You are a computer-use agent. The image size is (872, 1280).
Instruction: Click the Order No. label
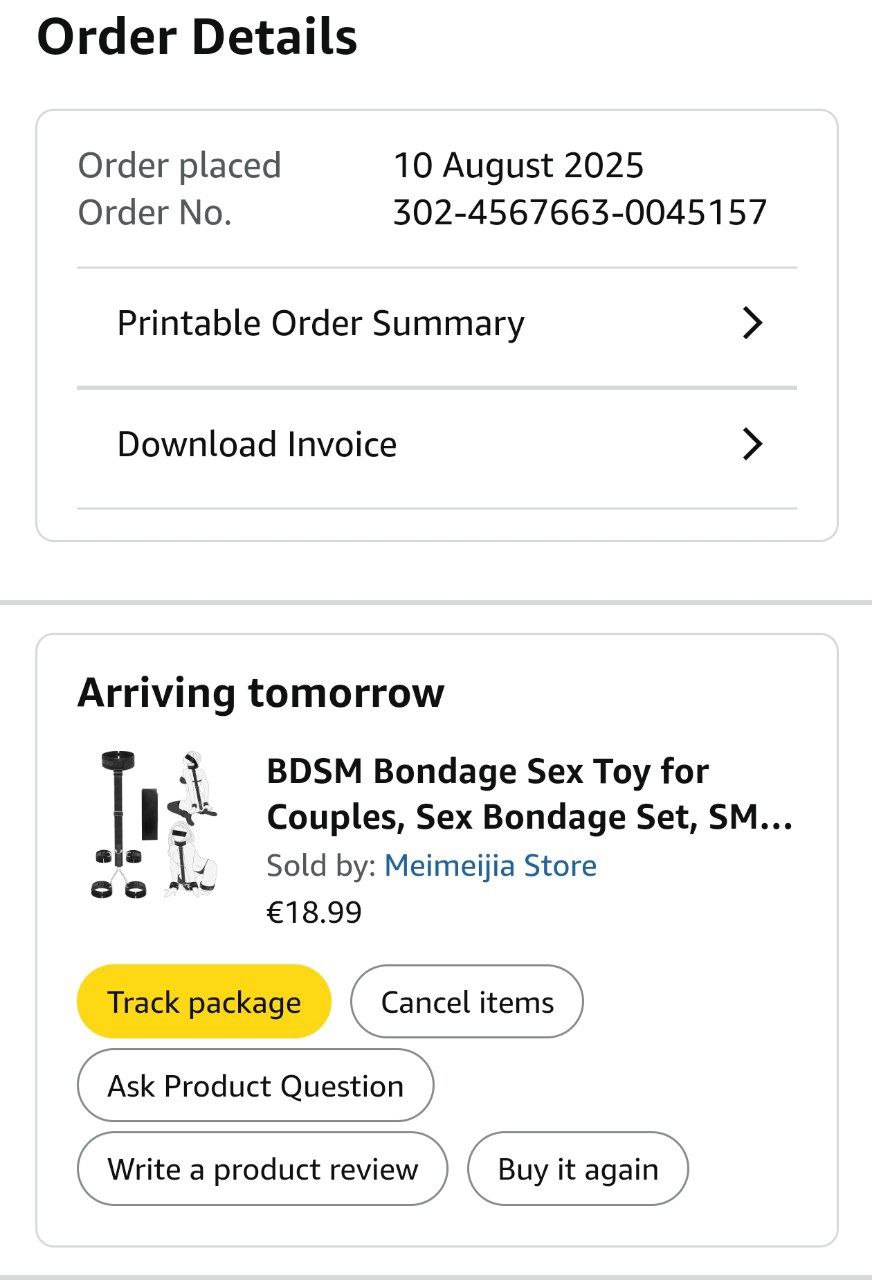(x=154, y=212)
